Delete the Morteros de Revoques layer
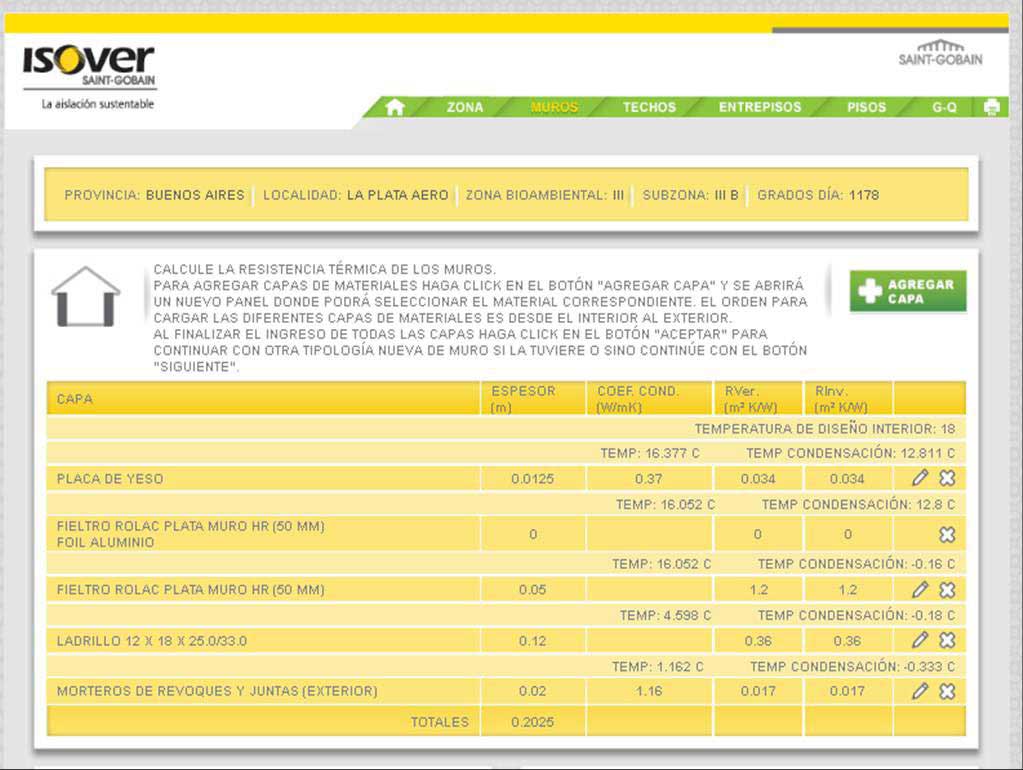The width and height of the screenshot is (1023, 770). coord(947,691)
